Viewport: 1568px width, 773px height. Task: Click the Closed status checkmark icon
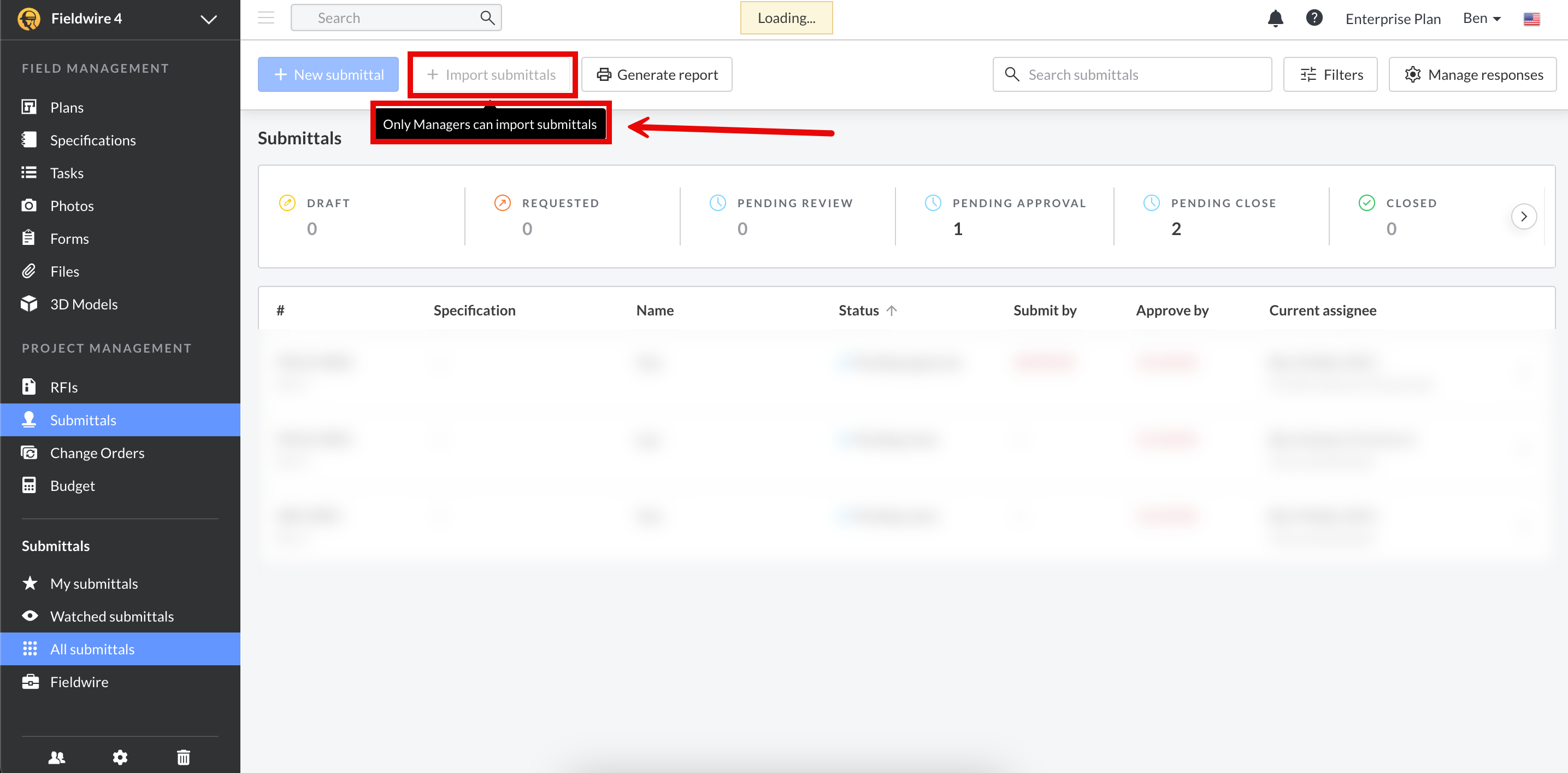(x=1366, y=203)
